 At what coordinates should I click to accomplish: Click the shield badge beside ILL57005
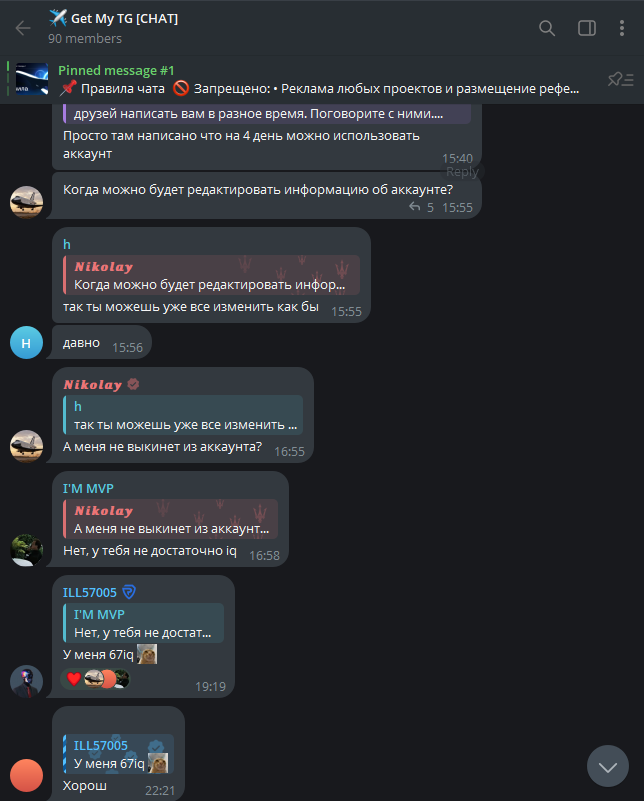click(x=129, y=592)
